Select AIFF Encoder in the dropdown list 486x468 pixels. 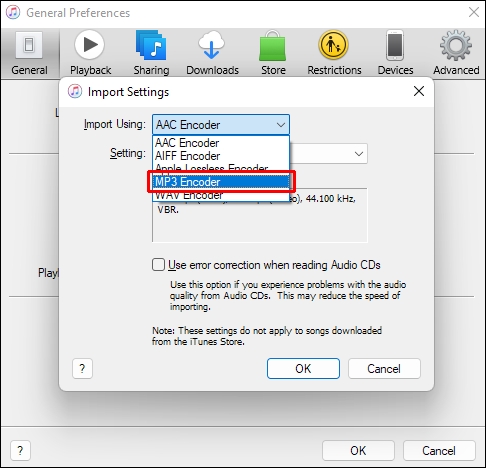click(221, 156)
